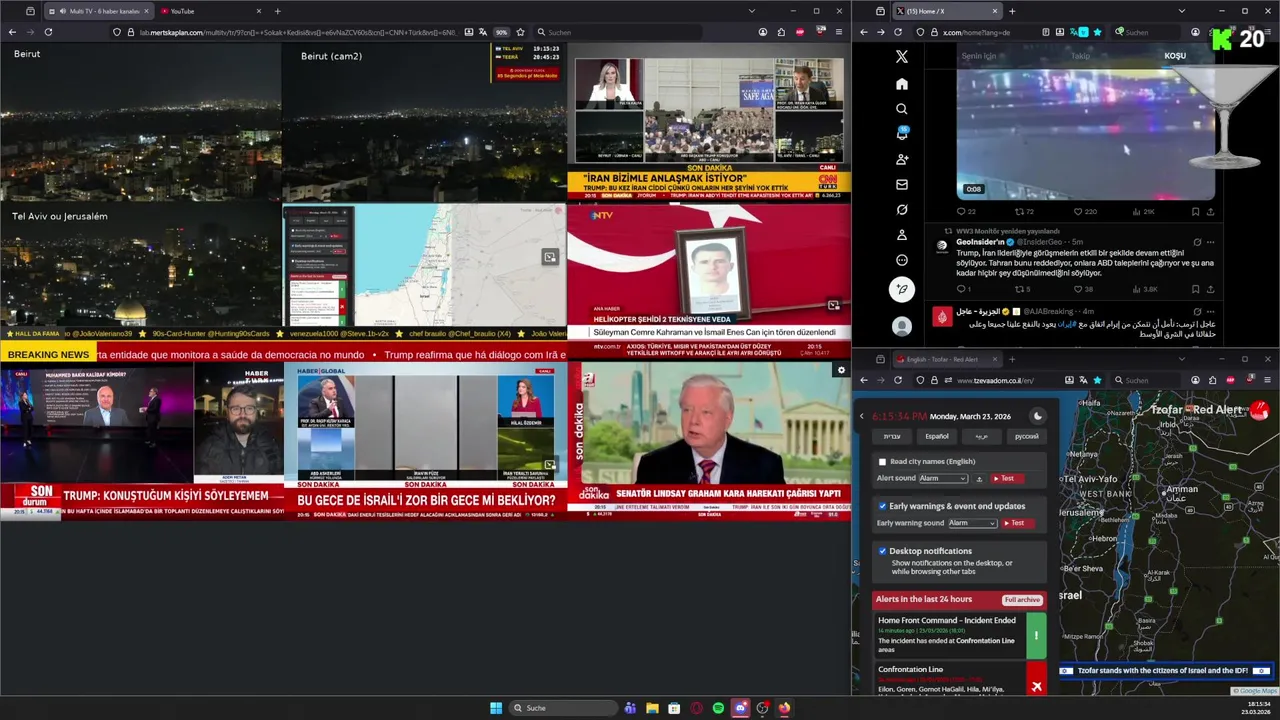Open Spotify from taskbar
1280x720 pixels.
(718, 708)
